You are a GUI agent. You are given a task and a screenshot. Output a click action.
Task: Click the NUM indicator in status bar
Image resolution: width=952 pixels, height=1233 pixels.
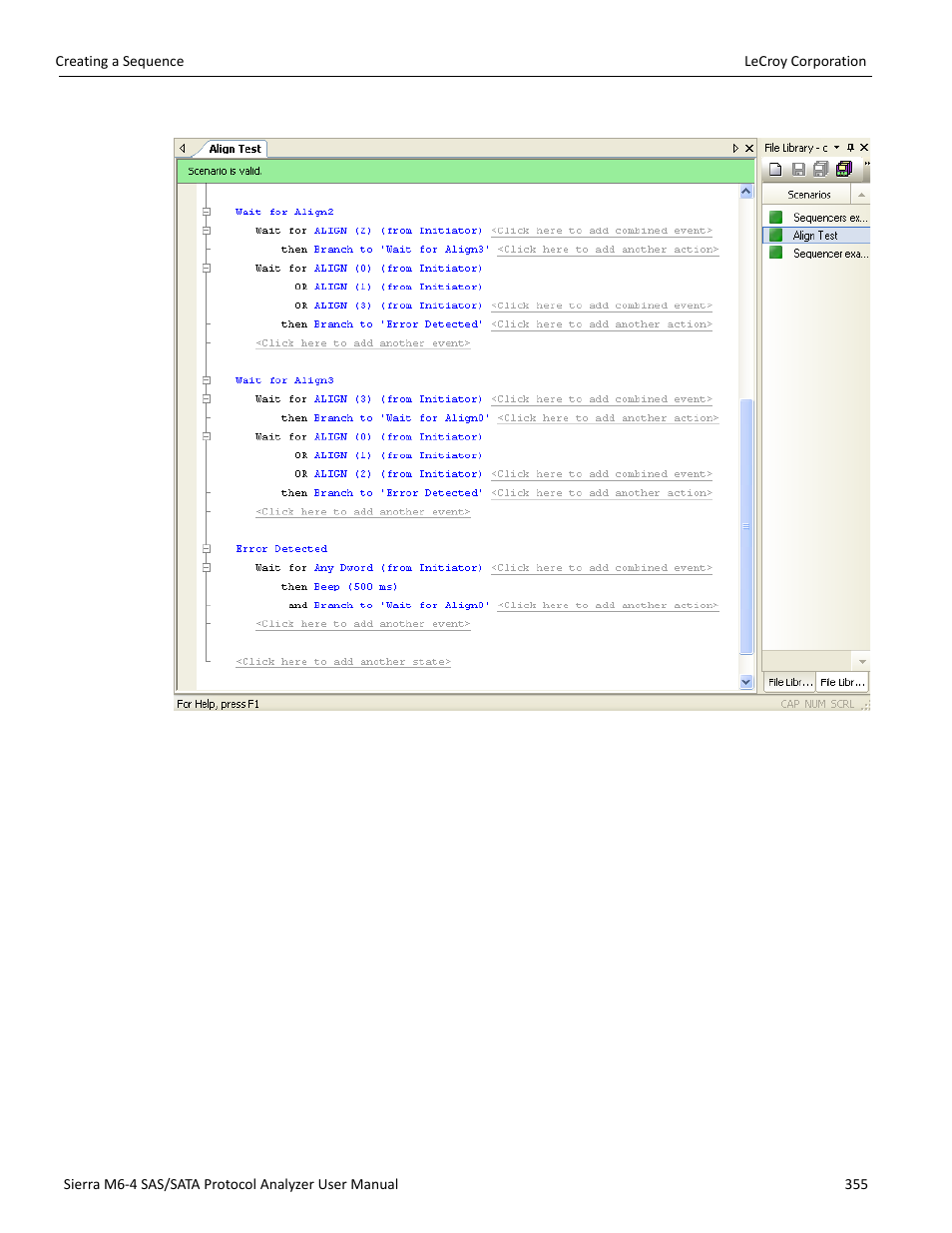(815, 704)
